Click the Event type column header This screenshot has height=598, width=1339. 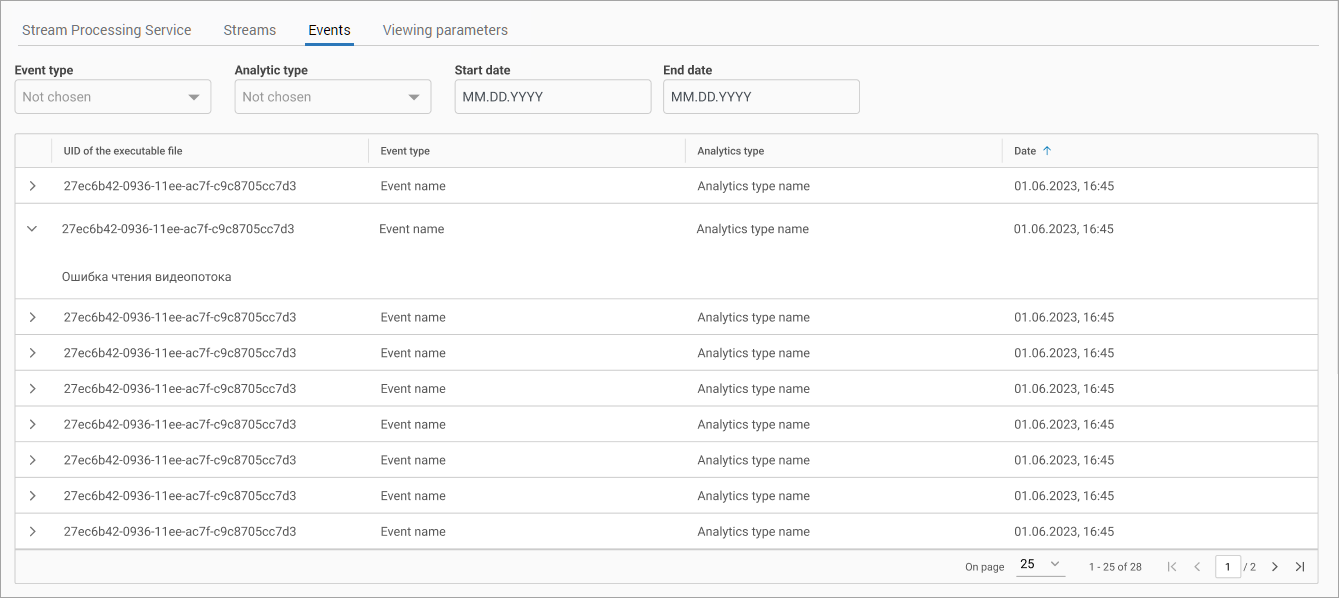pyautogui.click(x=405, y=151)
